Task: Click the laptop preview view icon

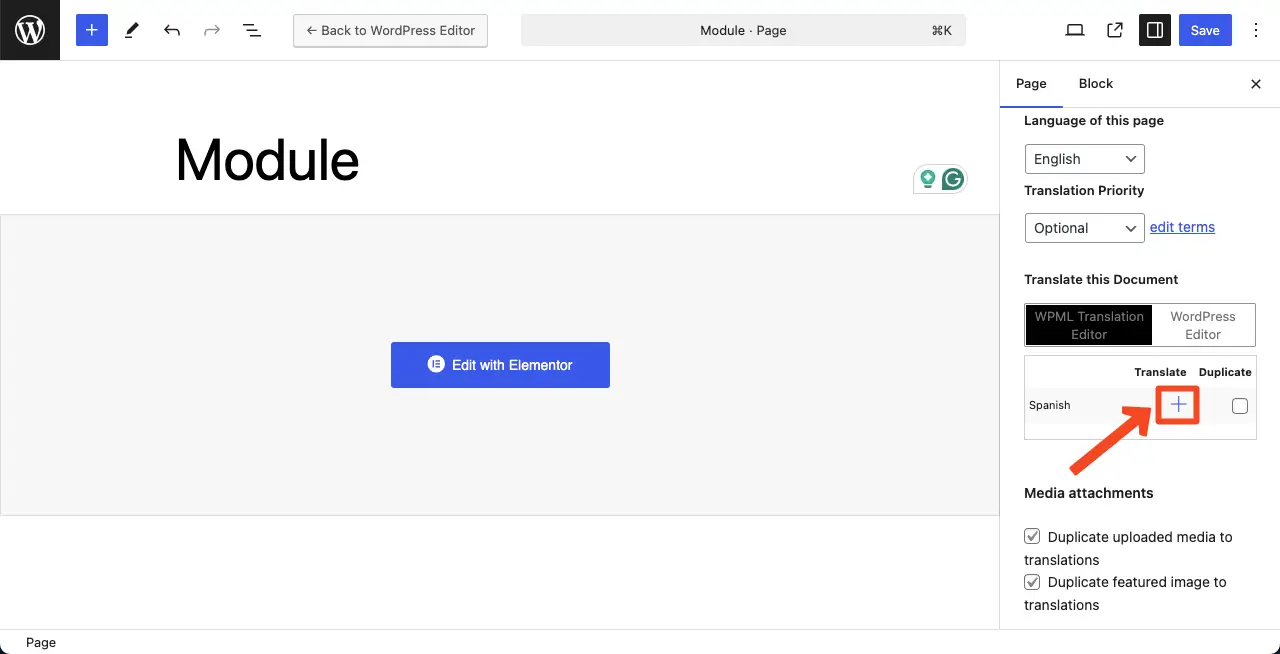Action: [1075, 30]
